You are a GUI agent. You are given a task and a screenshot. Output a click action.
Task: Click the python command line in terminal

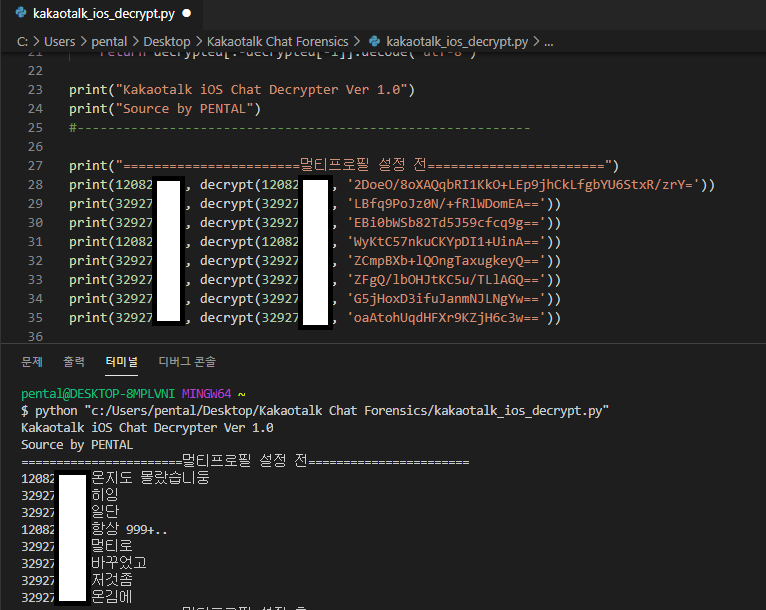click(x=315, y=411)
